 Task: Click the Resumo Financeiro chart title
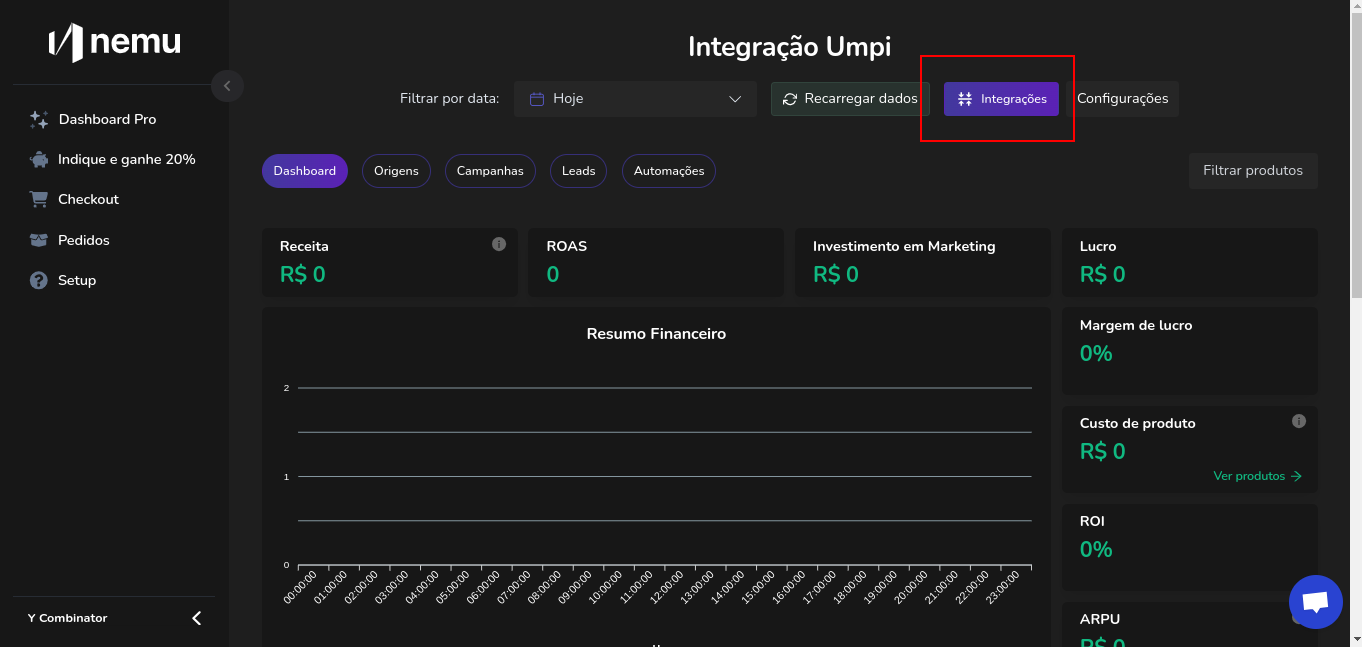(x=656, y=334)
